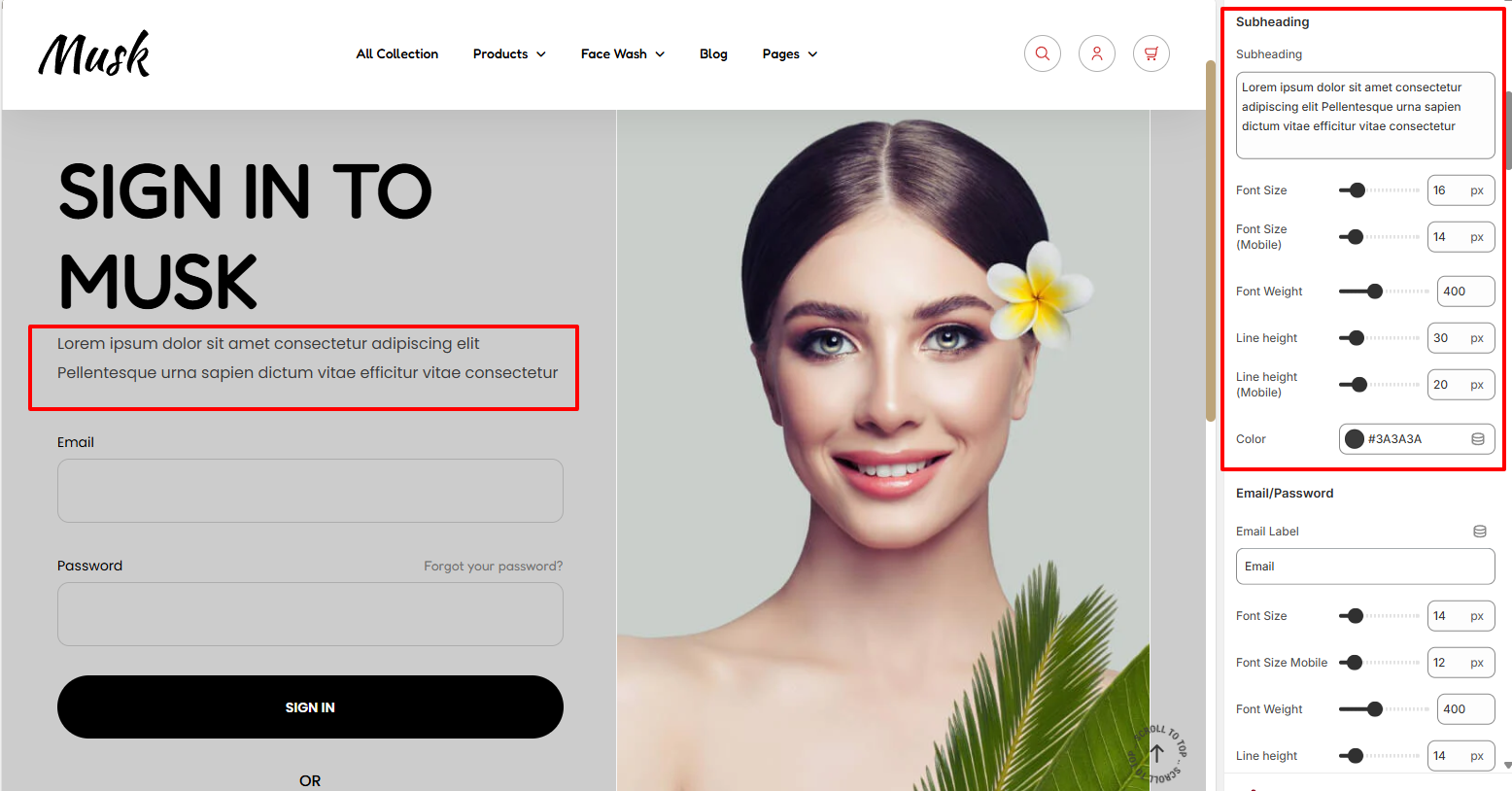This screenshot has height=791, width=1512.
Task: Click Subheading Font Size slider
Action: click(x=1379, y=190)
